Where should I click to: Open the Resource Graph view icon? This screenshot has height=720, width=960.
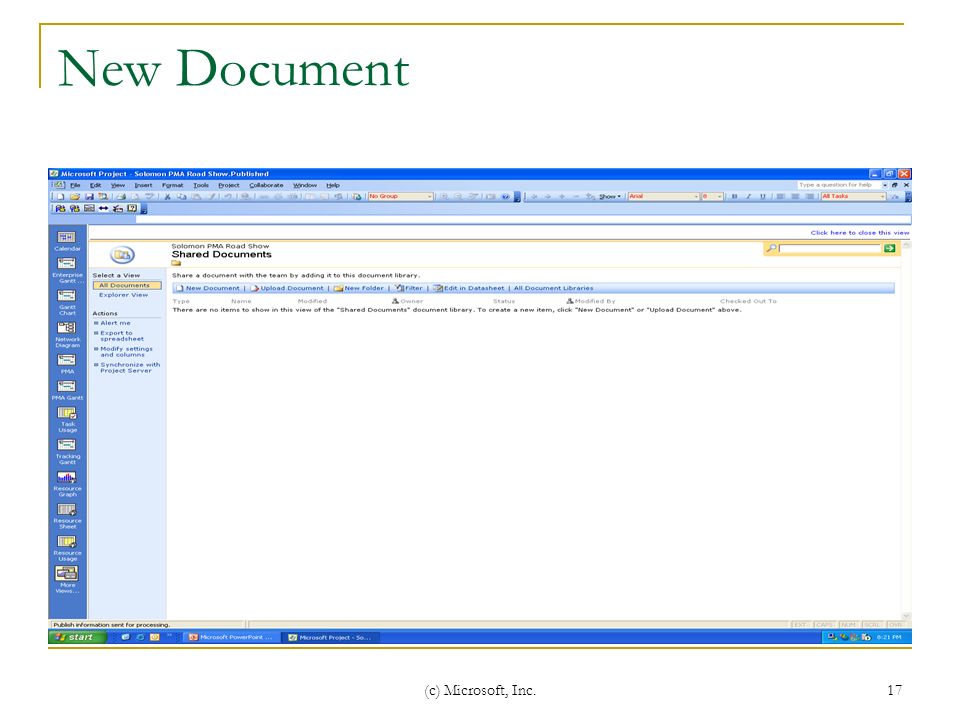(x=66, y=478)
